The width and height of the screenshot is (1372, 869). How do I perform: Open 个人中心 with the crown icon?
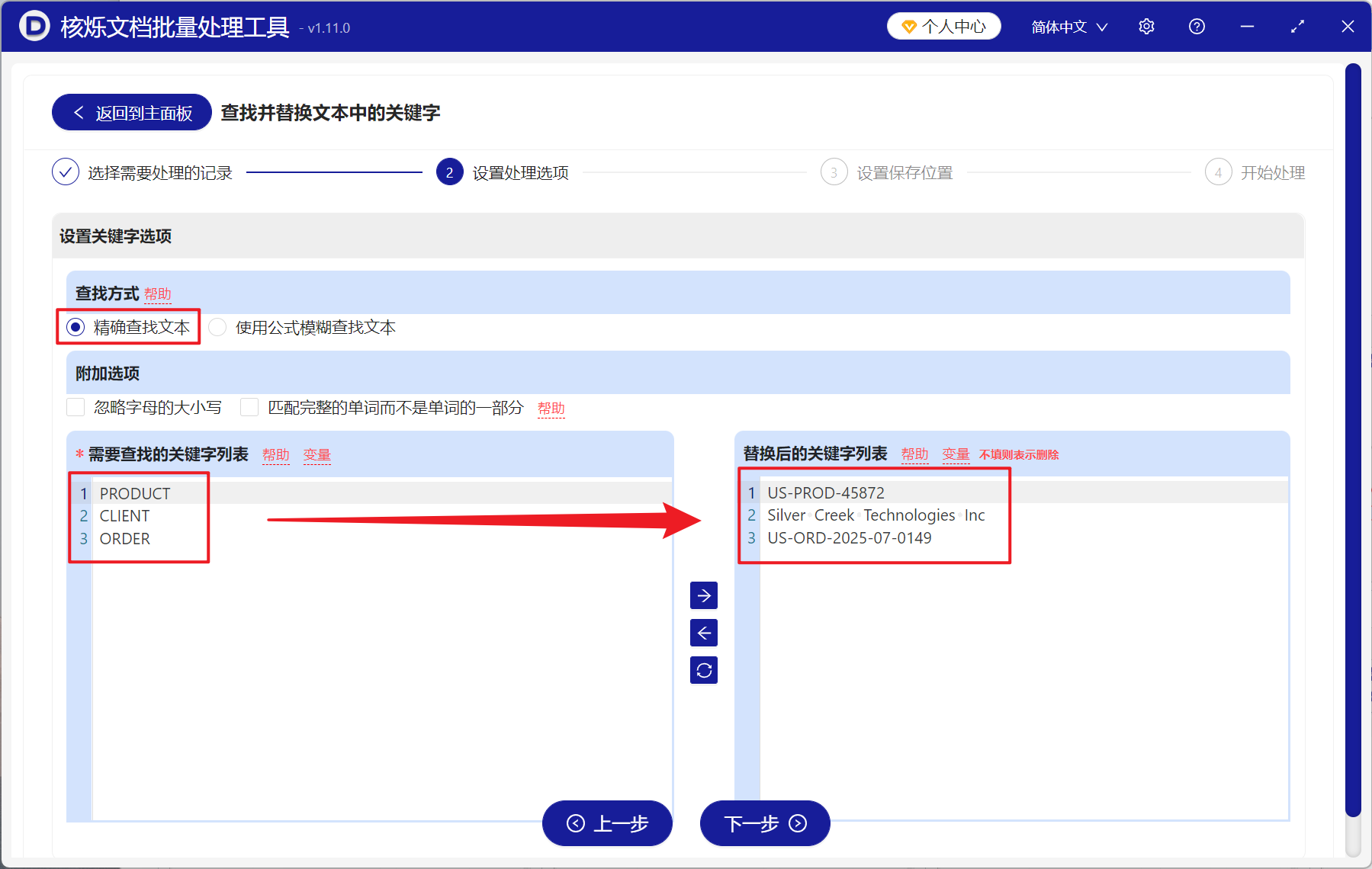[943, 25]
